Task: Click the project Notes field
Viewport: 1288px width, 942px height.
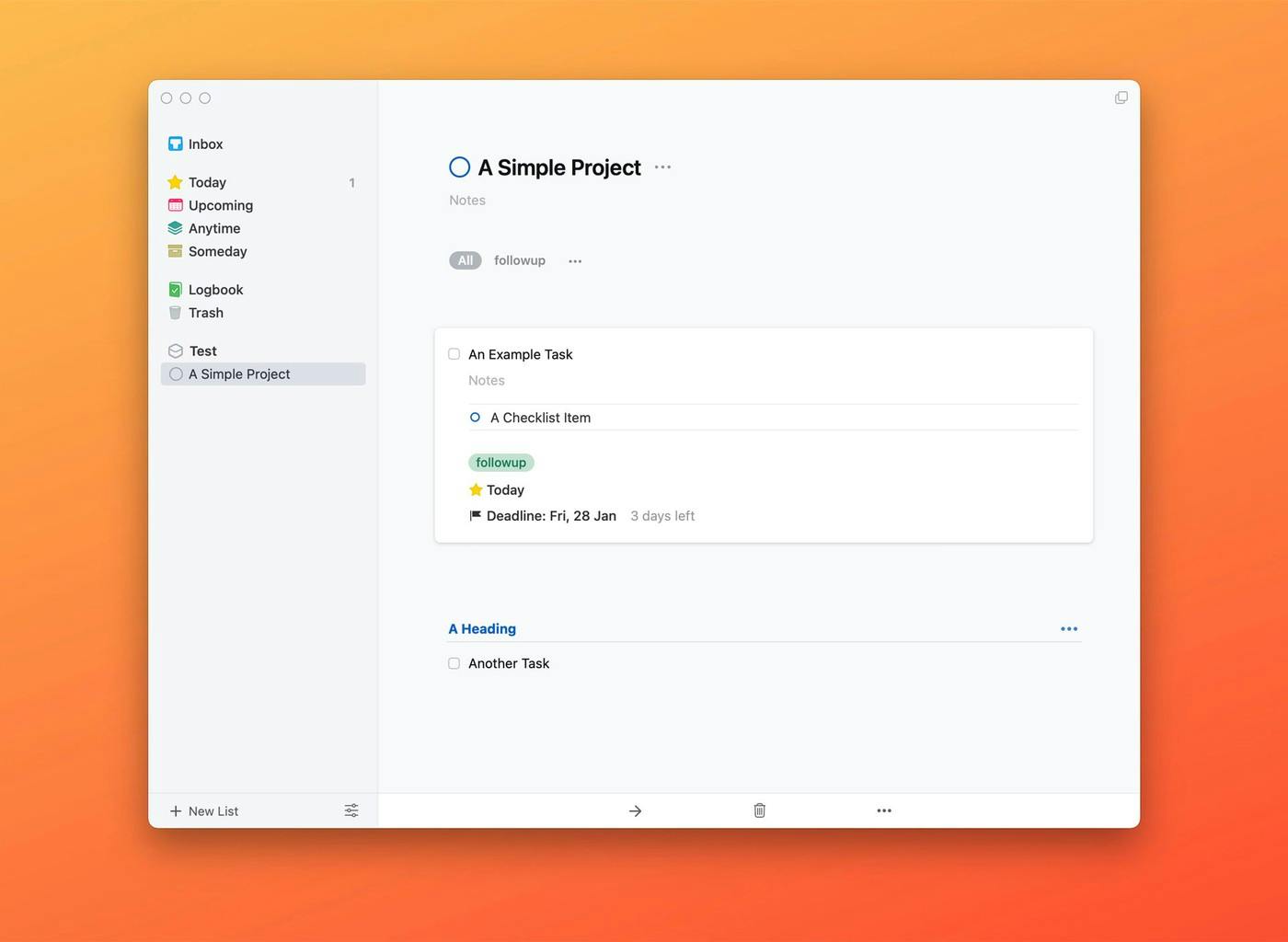Action: click(x=467, y=200)
